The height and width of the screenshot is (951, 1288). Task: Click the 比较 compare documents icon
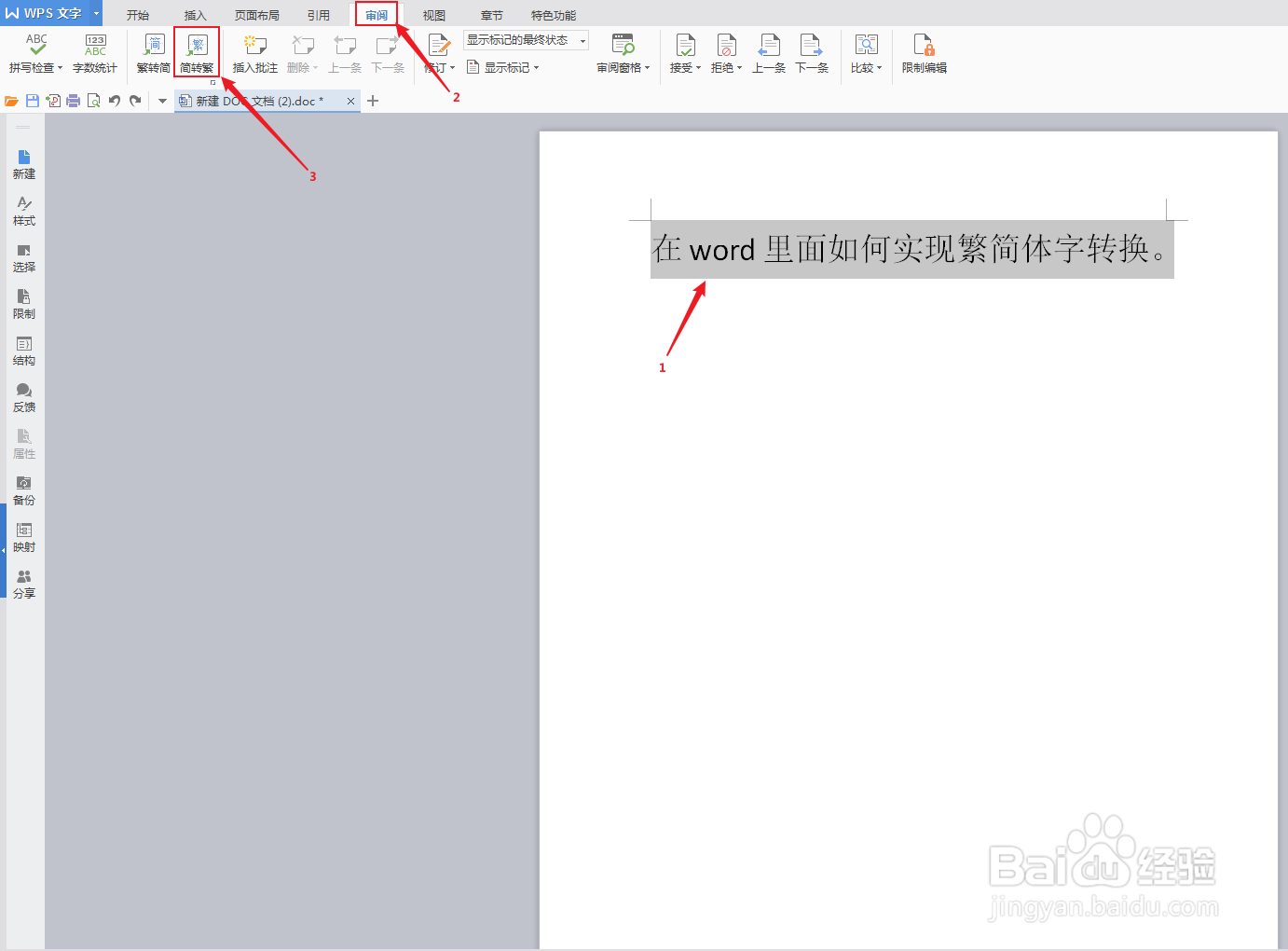point(866,45)
